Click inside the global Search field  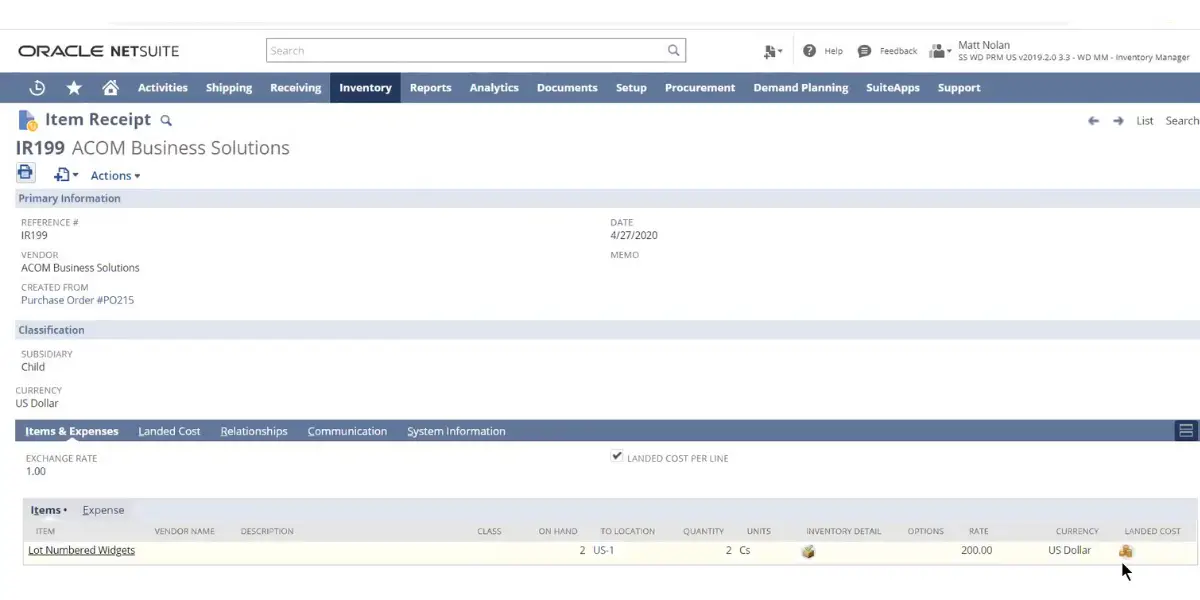465,51
